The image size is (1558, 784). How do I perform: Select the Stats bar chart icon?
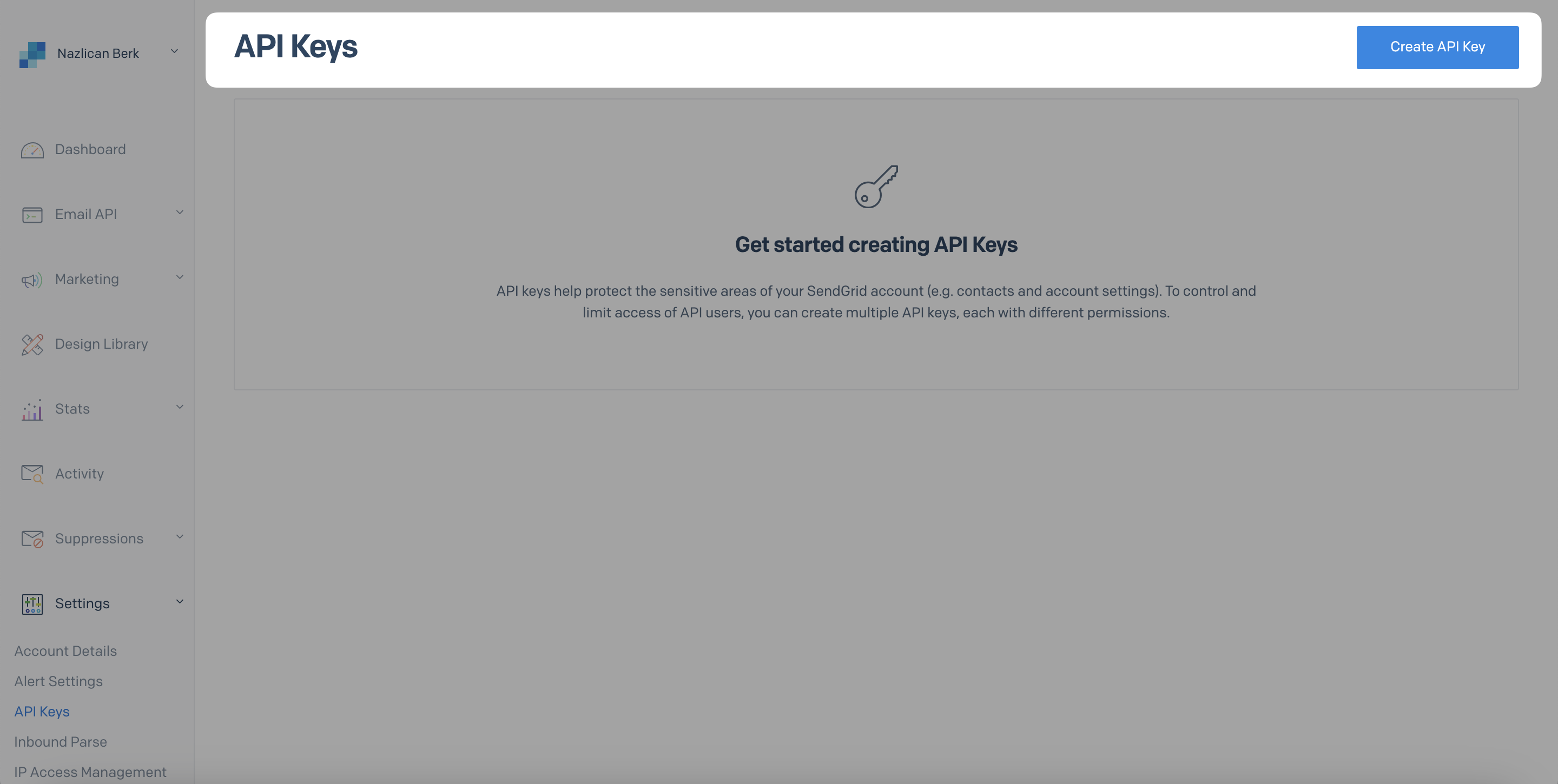[x=32, y=409]
